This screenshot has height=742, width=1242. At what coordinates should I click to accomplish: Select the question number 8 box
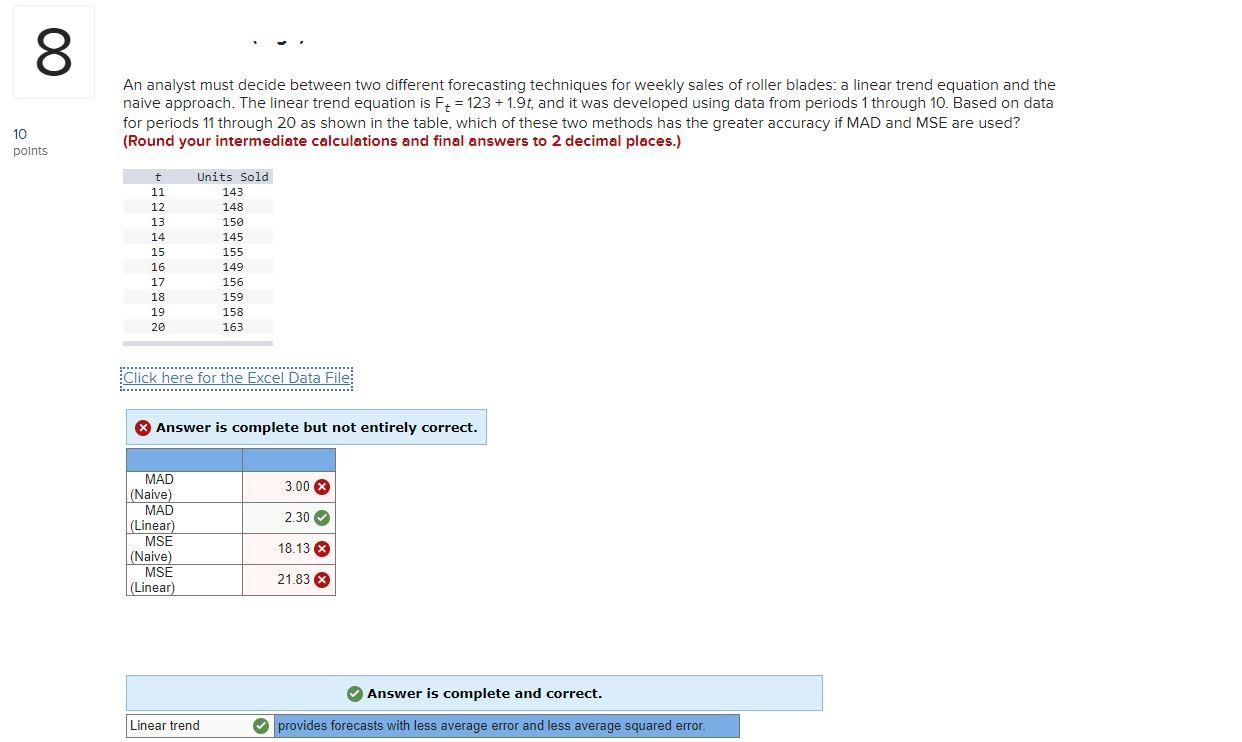(53, 52)
